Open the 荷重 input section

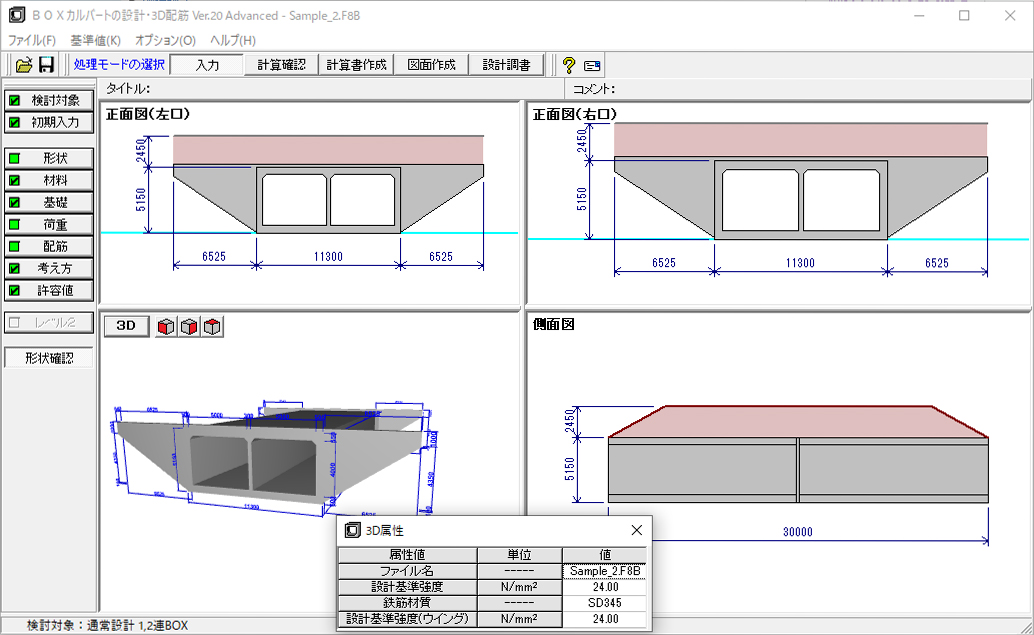[49, 224]
